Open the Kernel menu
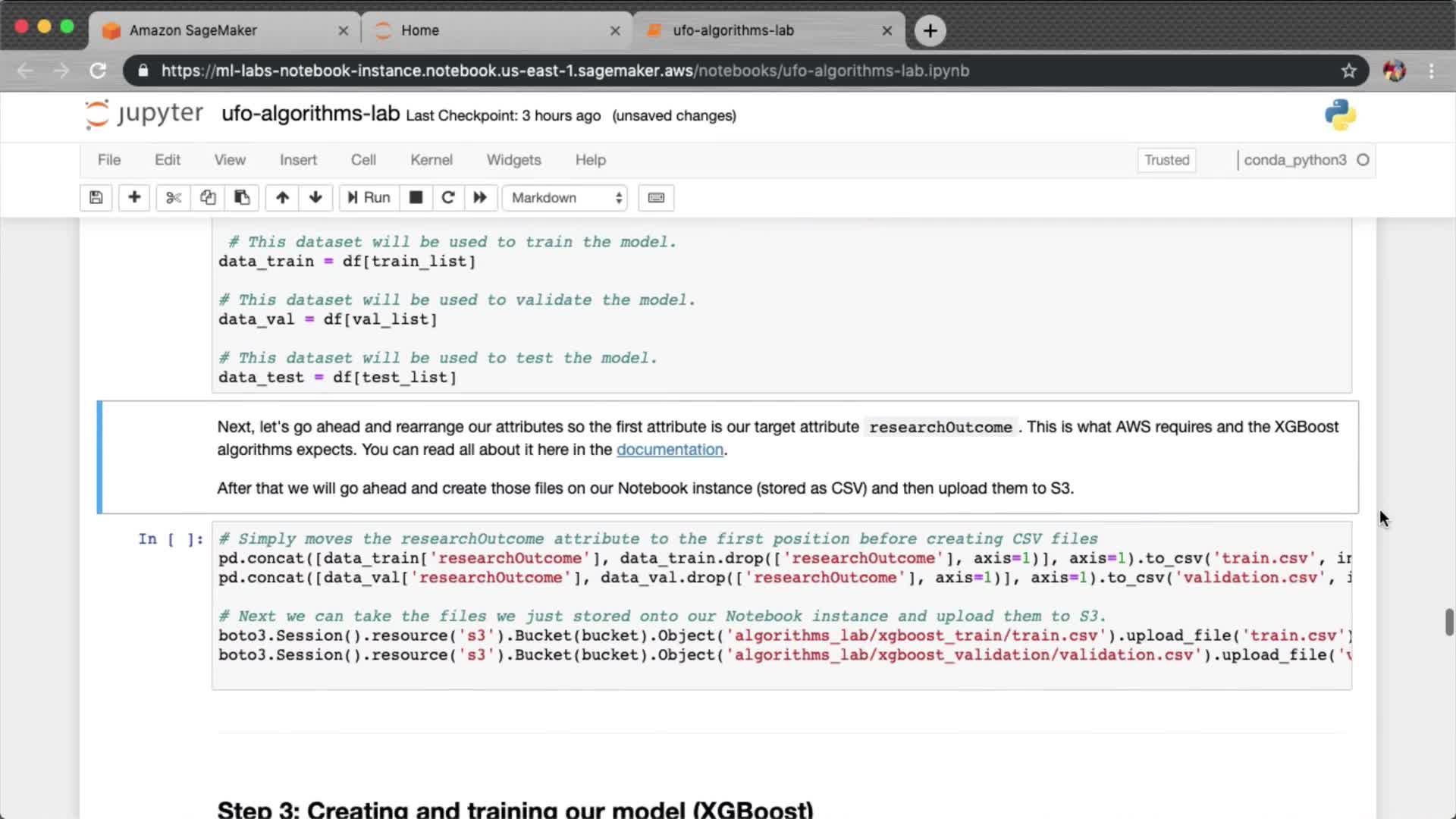Viewport: 1456px width, 819px height. point(431,160)
